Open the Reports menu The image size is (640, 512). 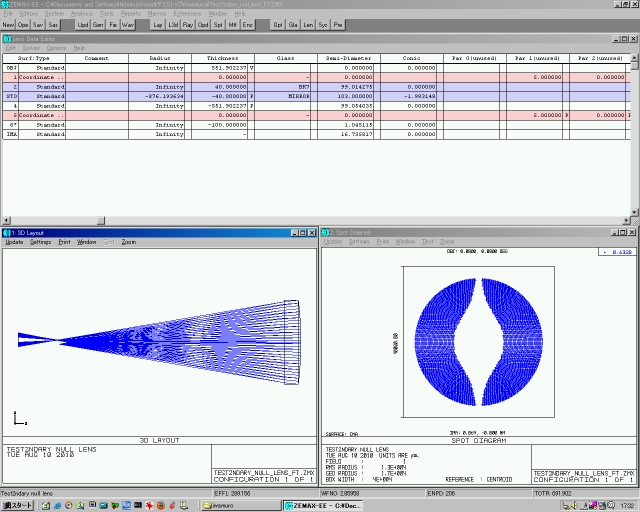coord(131,13)
